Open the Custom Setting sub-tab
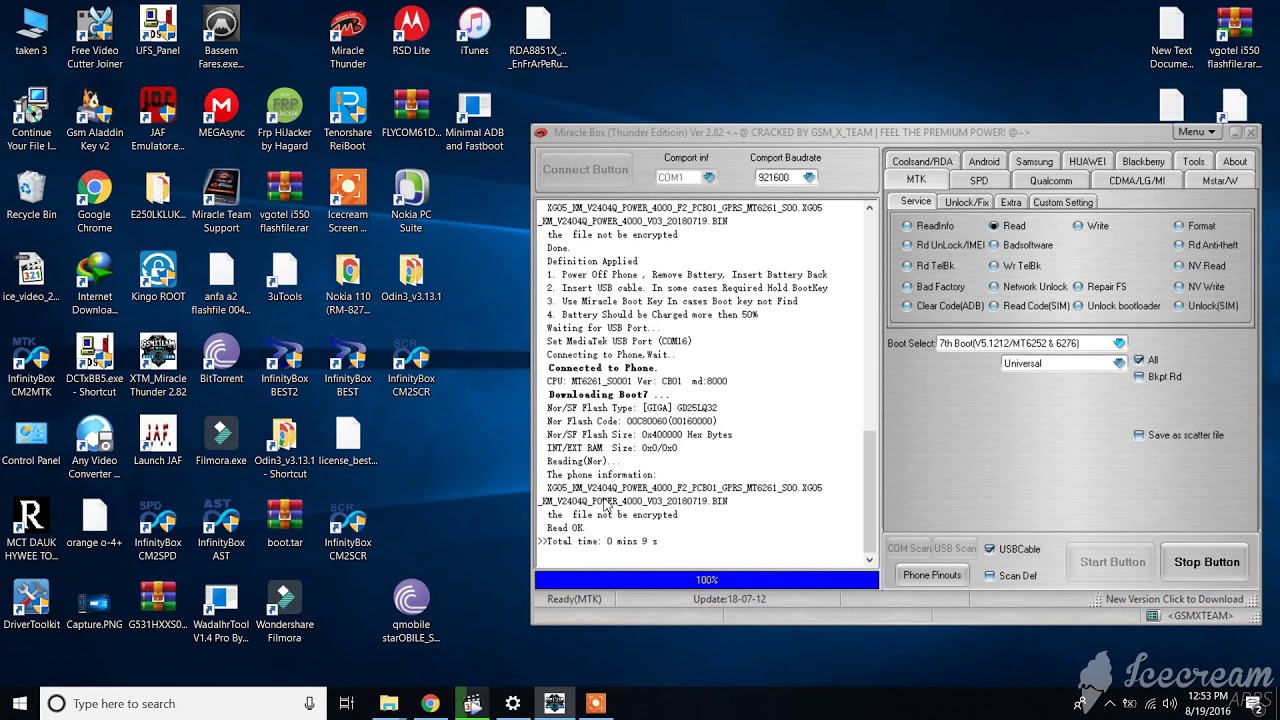This screenshot has width=1280, height=720. point(1063,202)
